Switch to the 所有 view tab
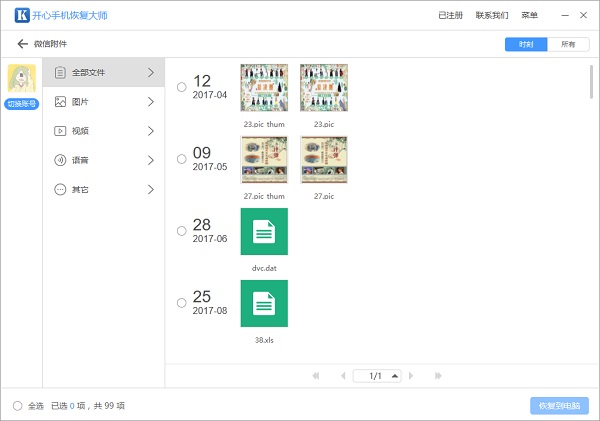This screenshot has height=421, width=600. 568,45
